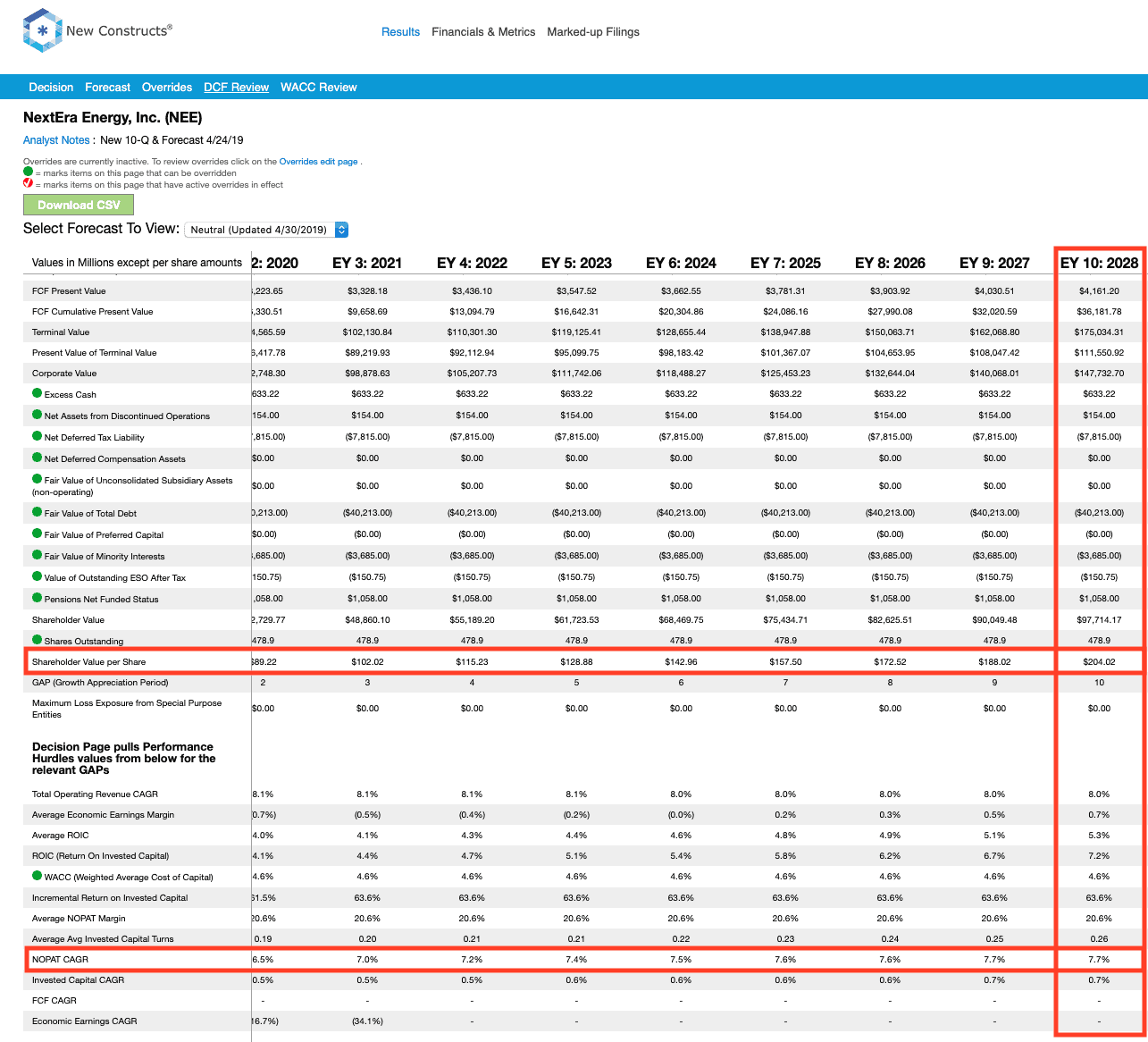1148x1042 pixels.
Task: Click green dot beside Fair Value of Minority Interests
Action: coord(38,555)
